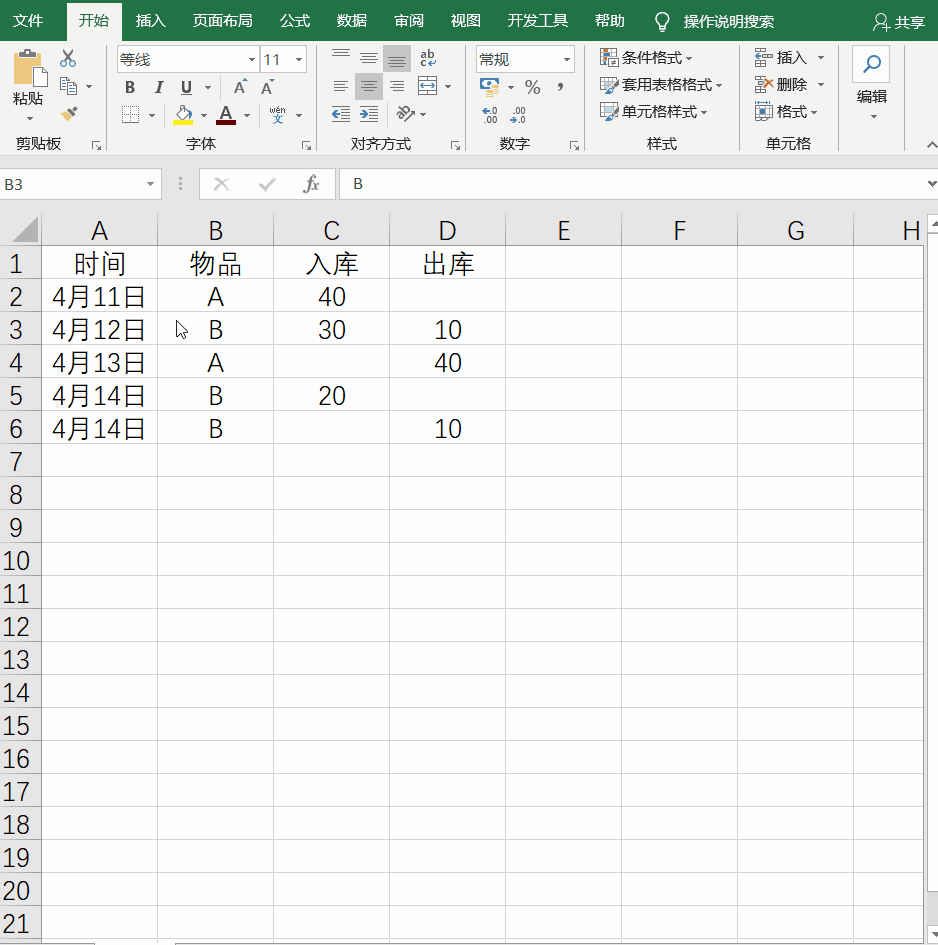Switch to the 数据 tab
Screen dimensions: 938x945
(x=351, y=21)
